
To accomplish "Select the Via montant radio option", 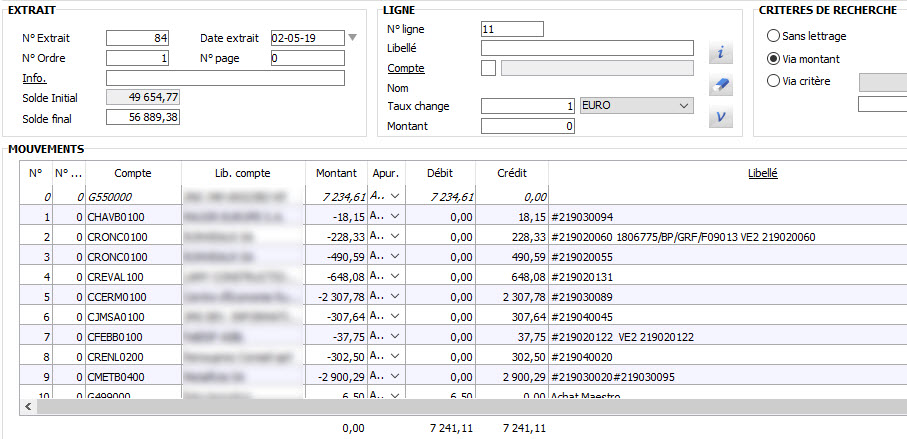I will click(773, 59).
